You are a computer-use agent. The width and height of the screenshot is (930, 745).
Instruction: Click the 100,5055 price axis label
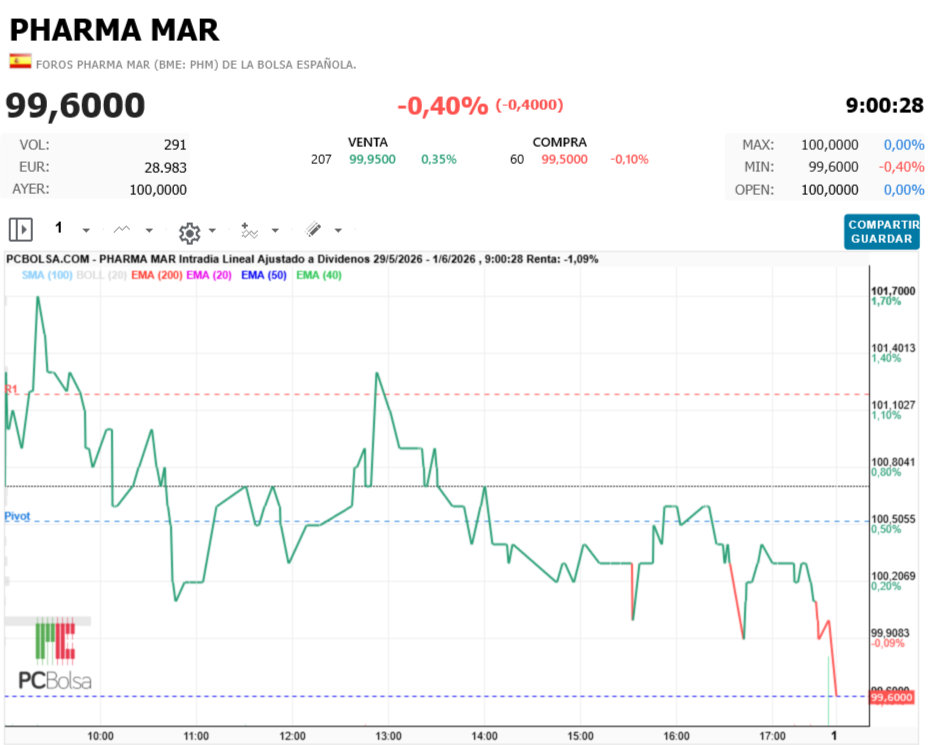pos(893,518)
